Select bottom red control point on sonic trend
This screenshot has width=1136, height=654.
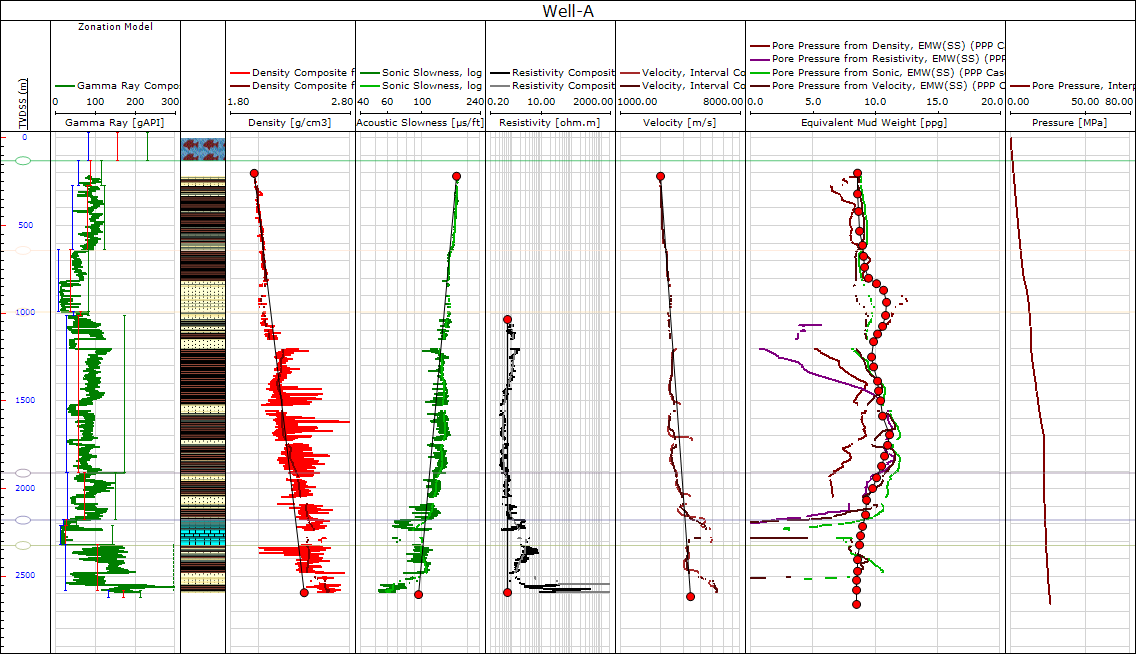click(418, 594)
